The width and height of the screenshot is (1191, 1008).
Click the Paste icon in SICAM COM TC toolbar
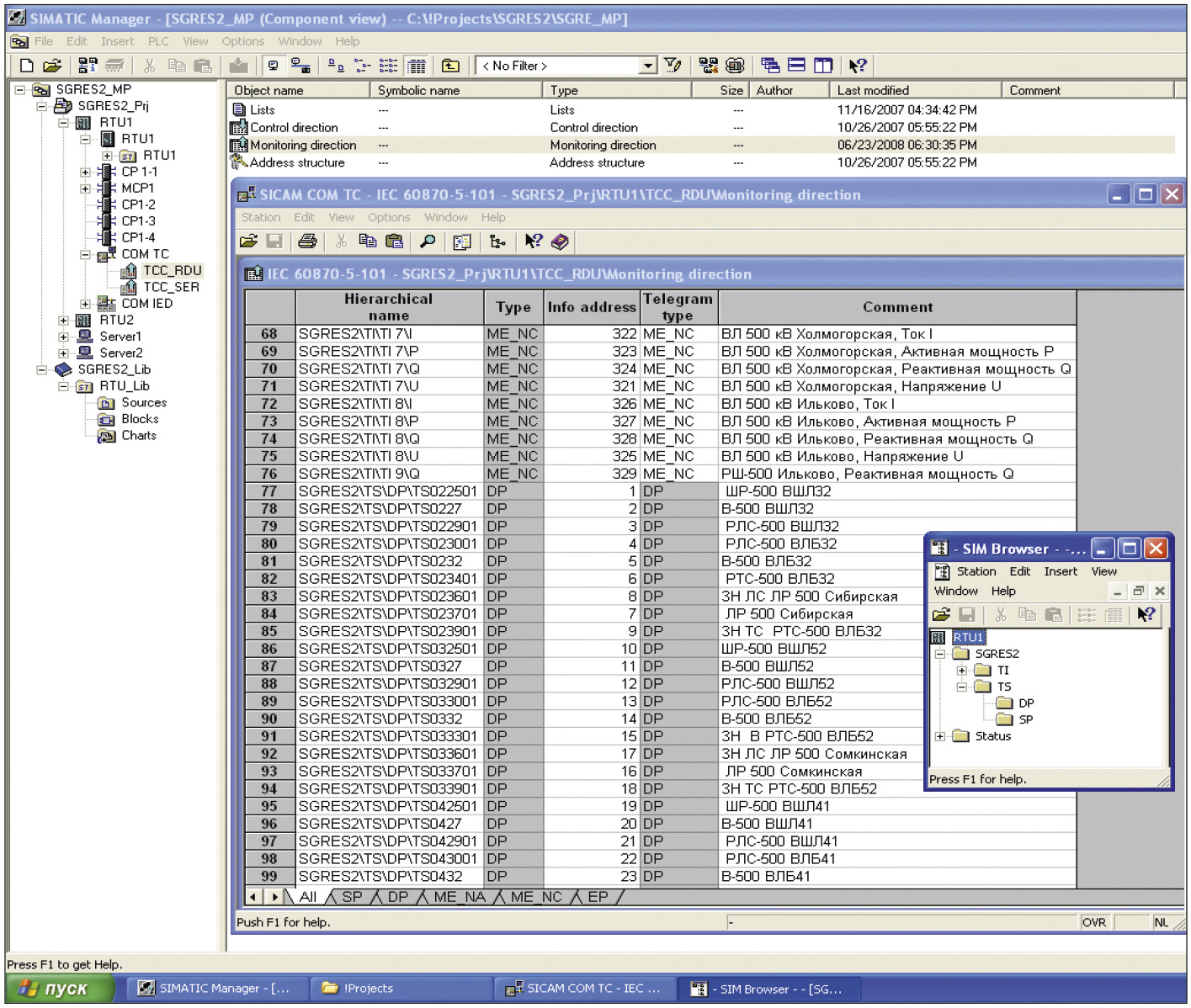(394, 241)
